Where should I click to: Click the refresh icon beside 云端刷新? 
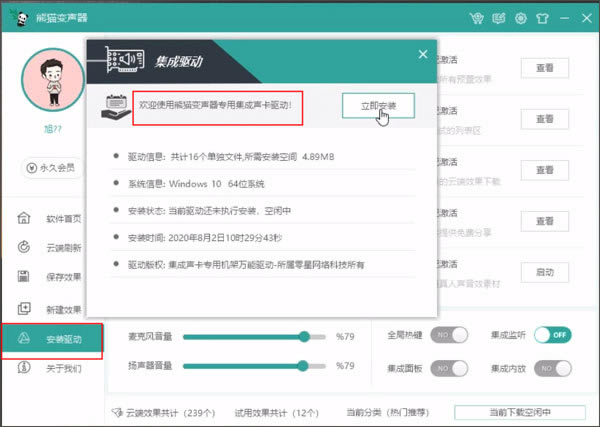pos(24,247)
